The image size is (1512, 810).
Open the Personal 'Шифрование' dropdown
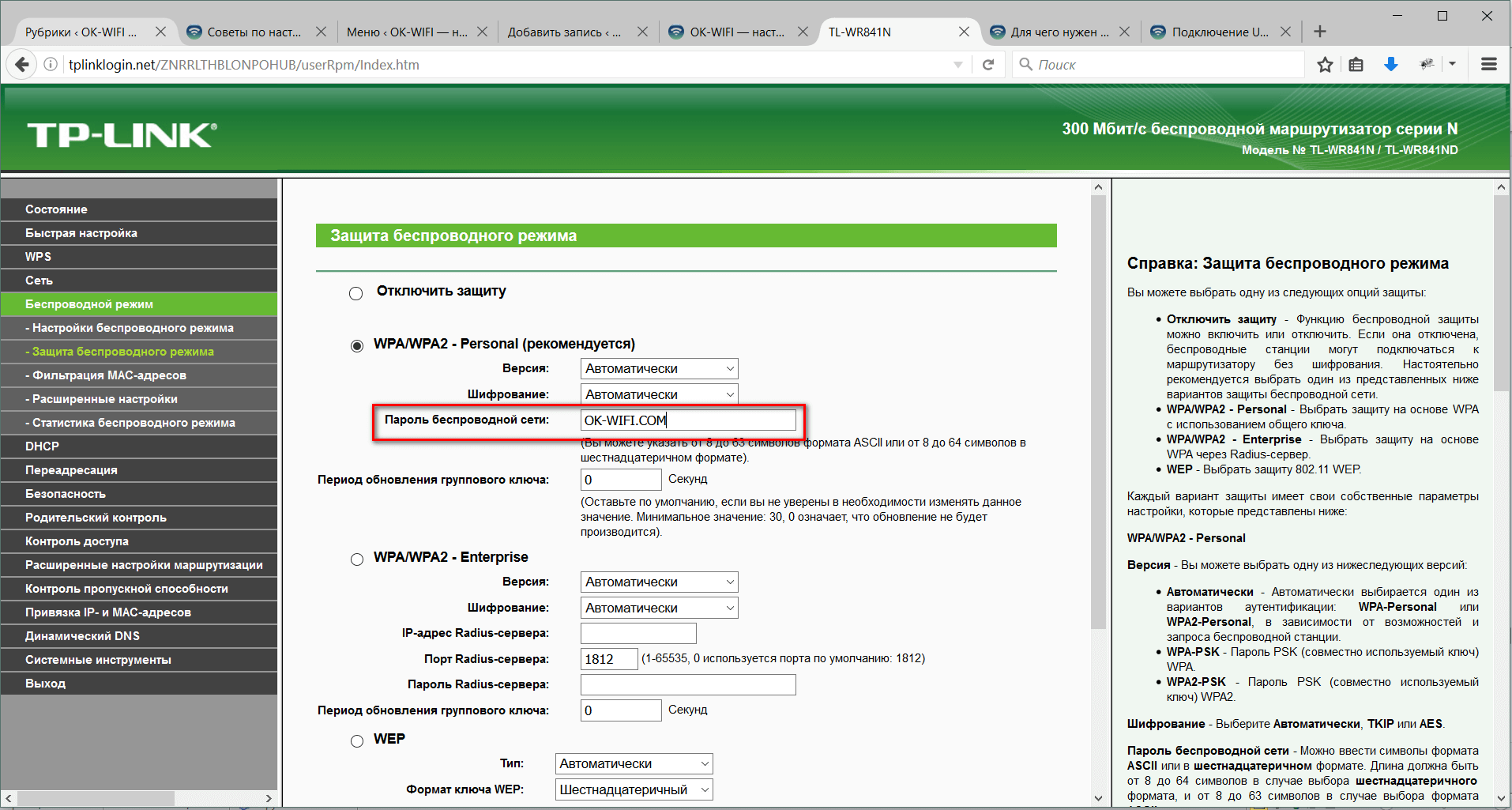tap(659, 394)
